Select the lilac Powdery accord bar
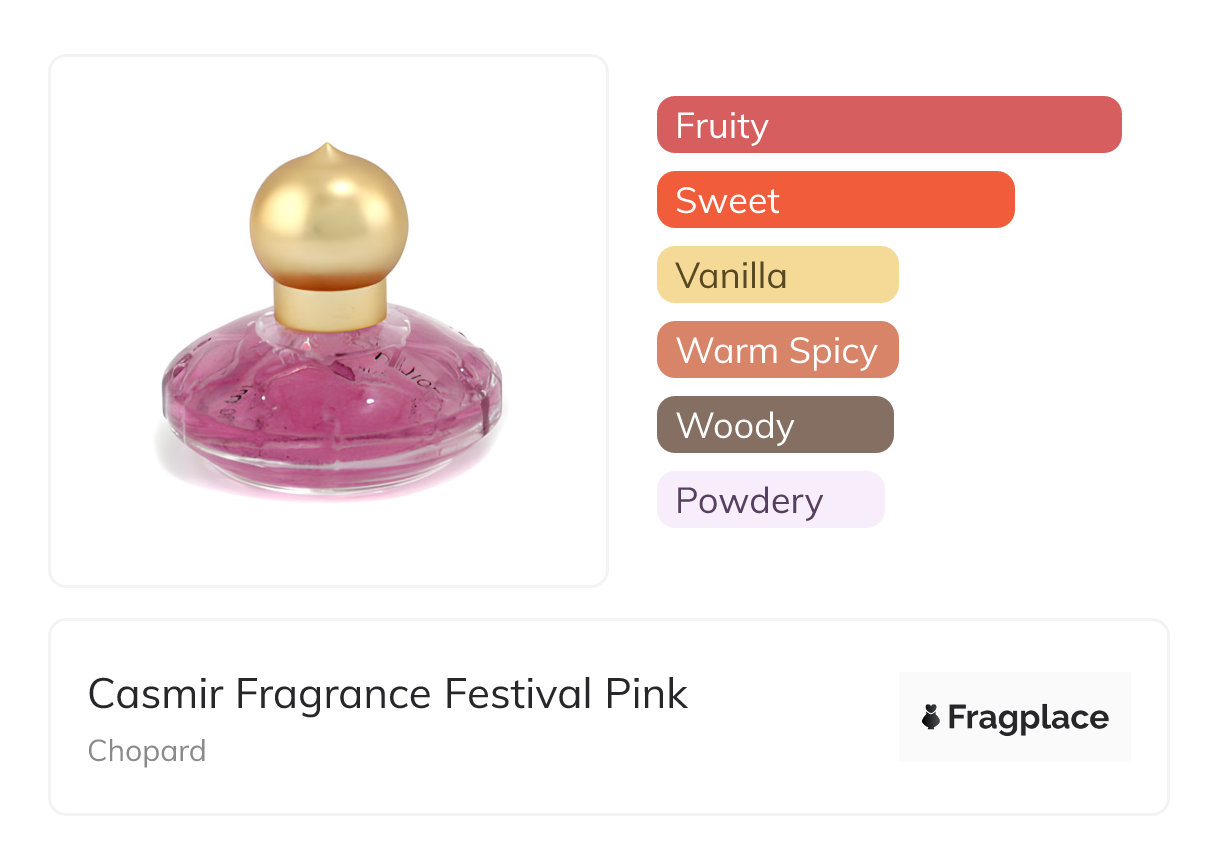Image resolution: width=1218 pixels, height=864 pixels. click(770, 500)
